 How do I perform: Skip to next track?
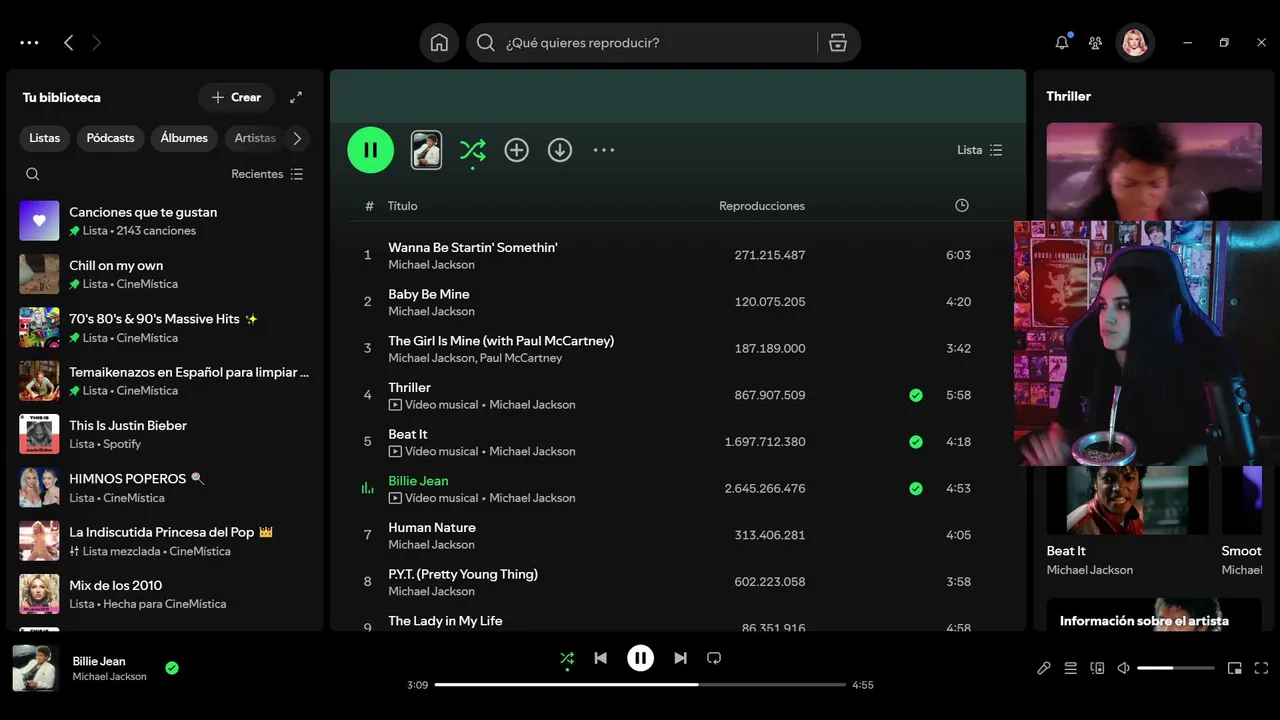coord(680,658)
